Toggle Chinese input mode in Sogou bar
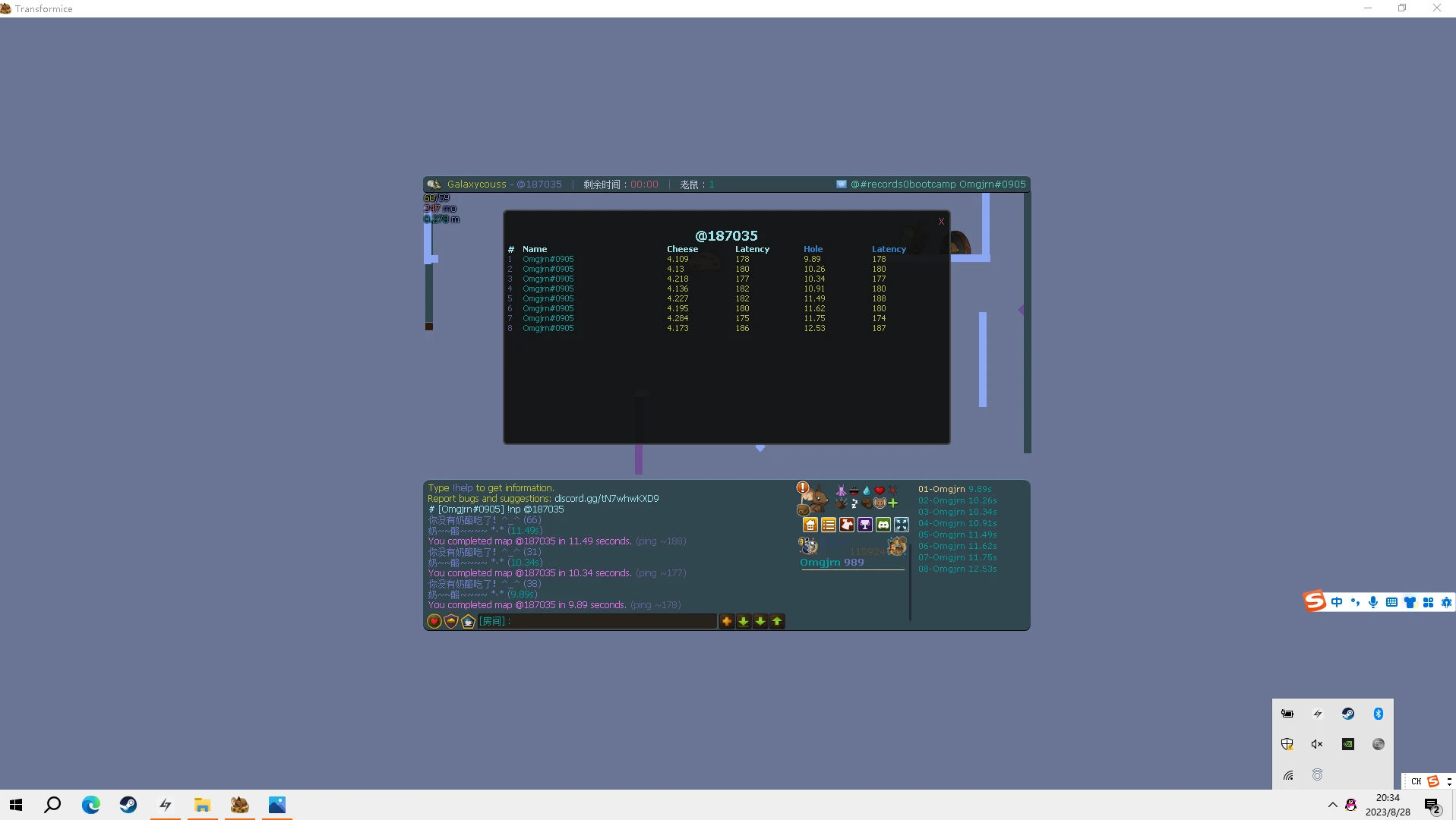This screenshot has width=1456, height=820. (1337, 602)
